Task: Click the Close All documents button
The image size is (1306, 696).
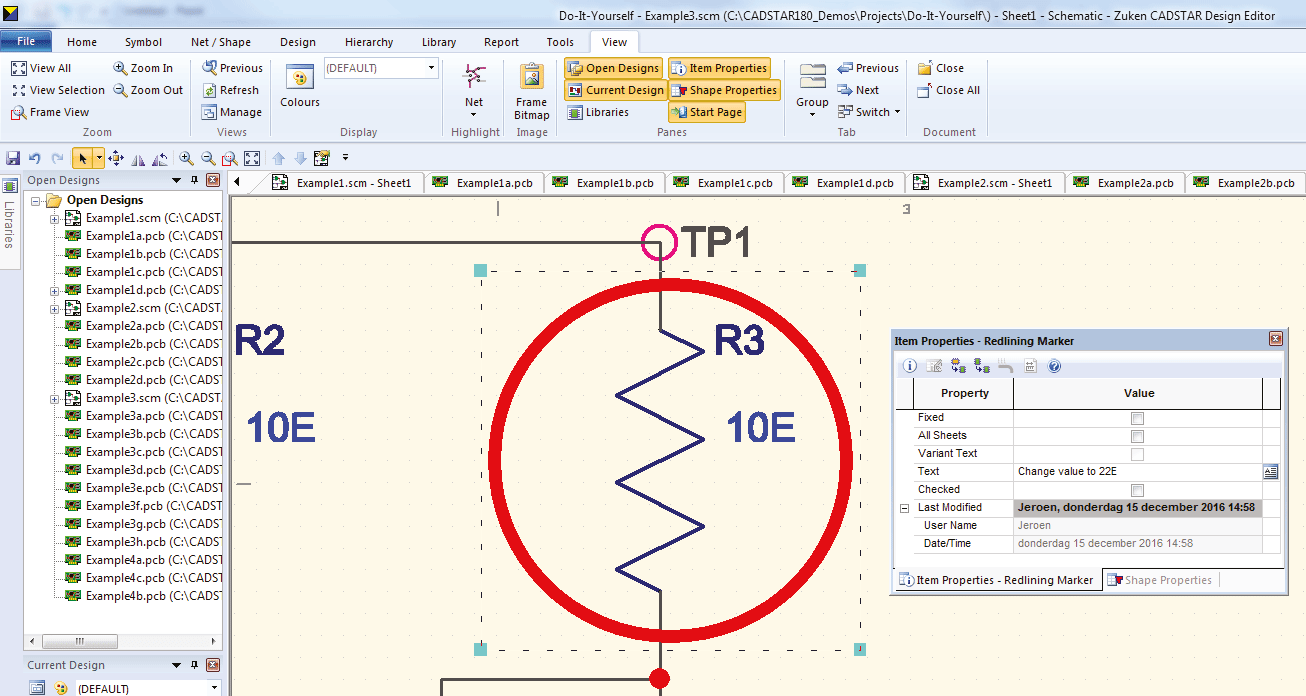Action: click(949, 90)
